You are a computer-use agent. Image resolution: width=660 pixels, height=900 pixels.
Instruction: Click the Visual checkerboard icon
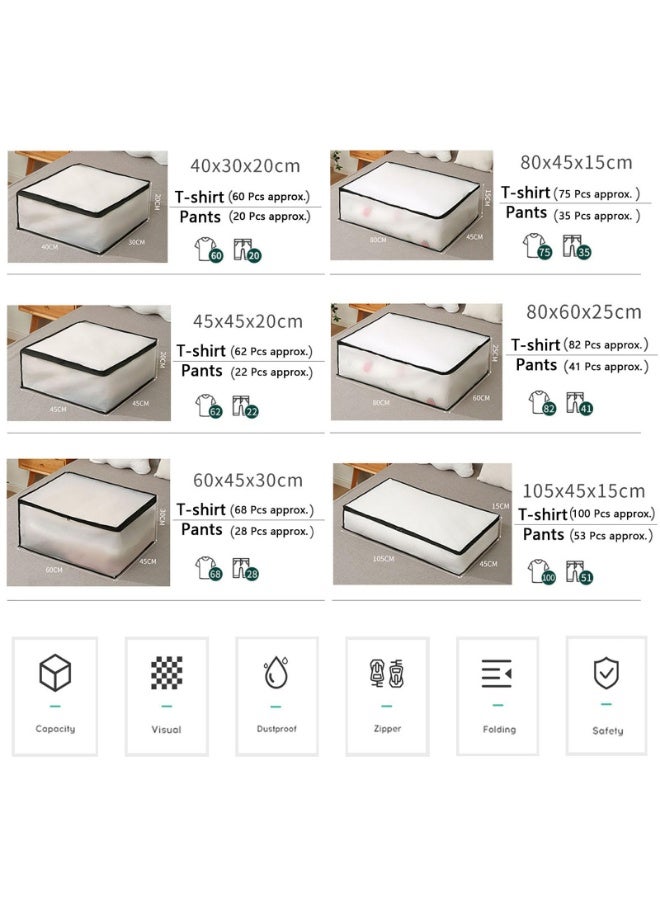[x=166, y=673]
